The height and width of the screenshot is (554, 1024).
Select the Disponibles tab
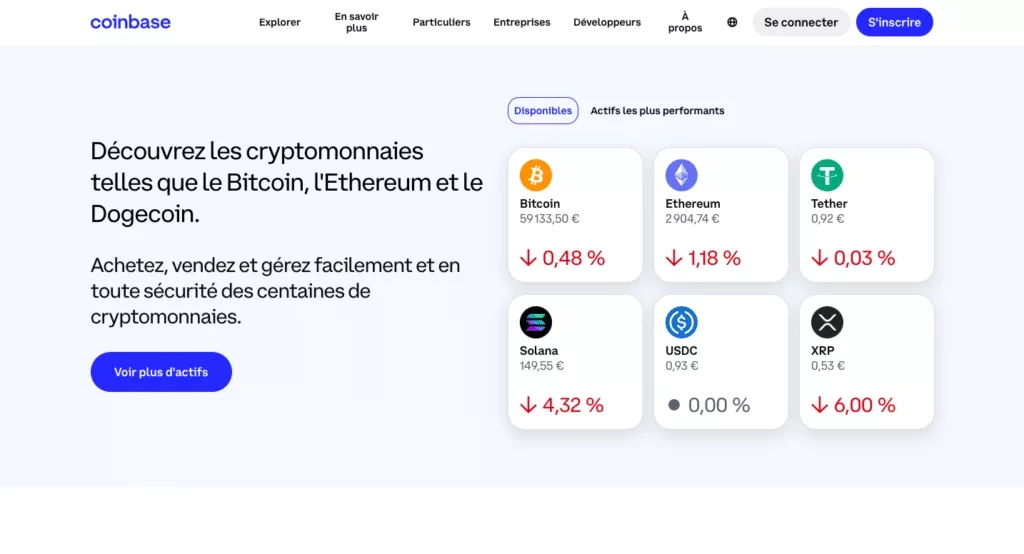pos(543,111)
